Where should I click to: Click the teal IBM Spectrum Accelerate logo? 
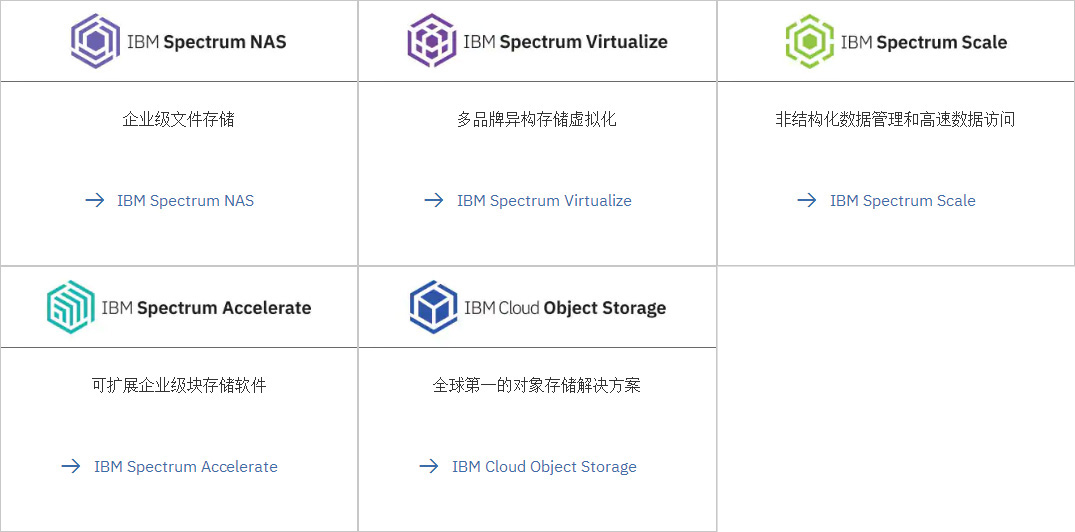point(71,307)
